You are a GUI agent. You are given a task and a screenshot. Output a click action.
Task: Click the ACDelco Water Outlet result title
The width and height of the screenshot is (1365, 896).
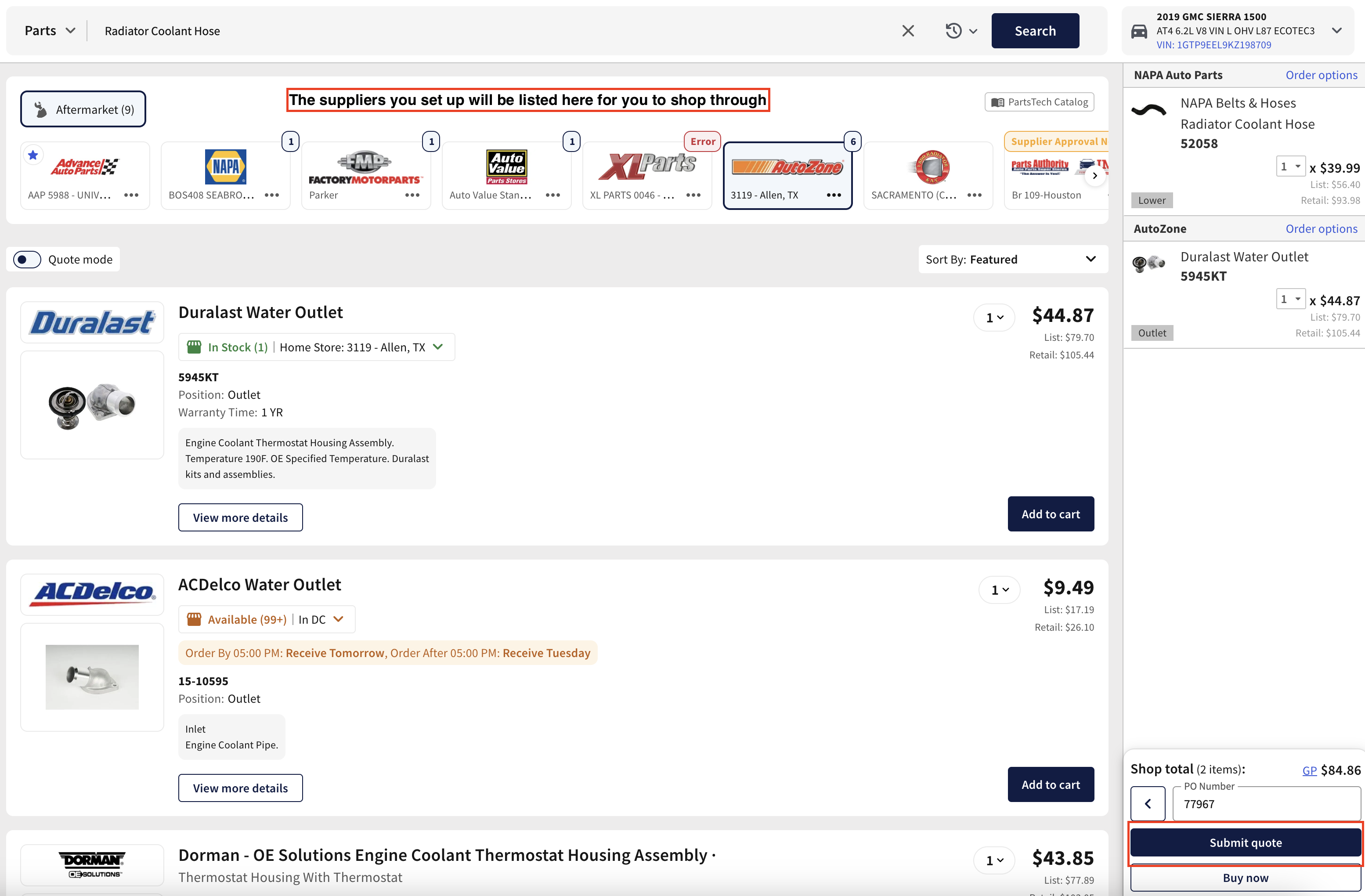[x=259, y=585]
